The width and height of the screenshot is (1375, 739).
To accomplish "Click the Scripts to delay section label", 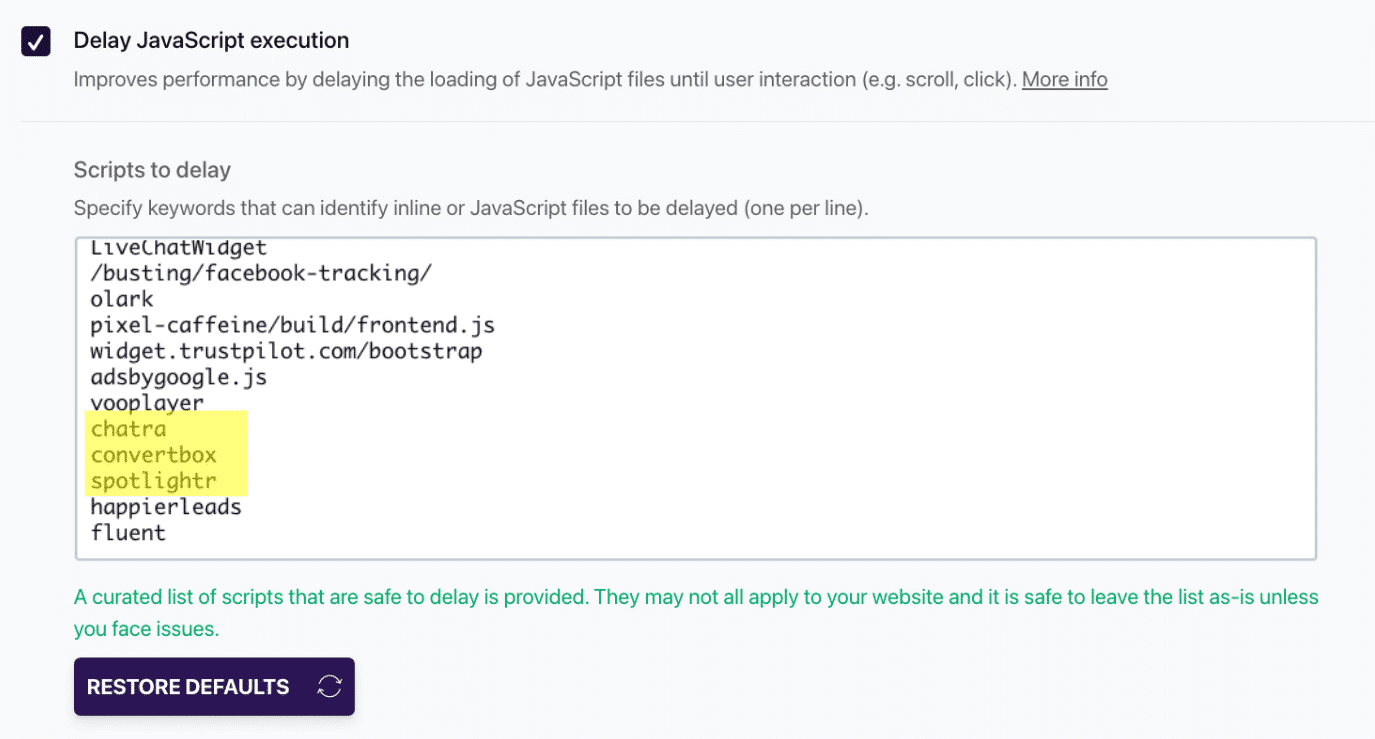I will 151,170.
